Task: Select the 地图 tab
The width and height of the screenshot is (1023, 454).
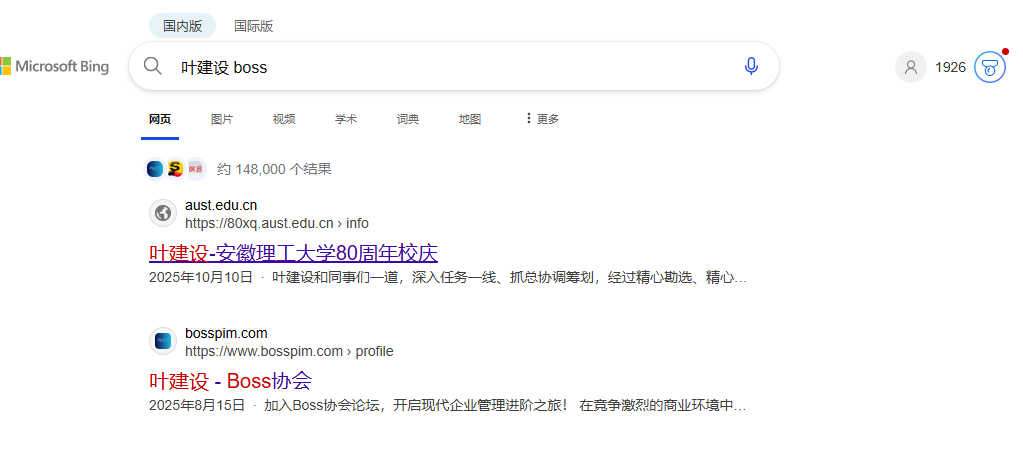Action: pos(470,119)
